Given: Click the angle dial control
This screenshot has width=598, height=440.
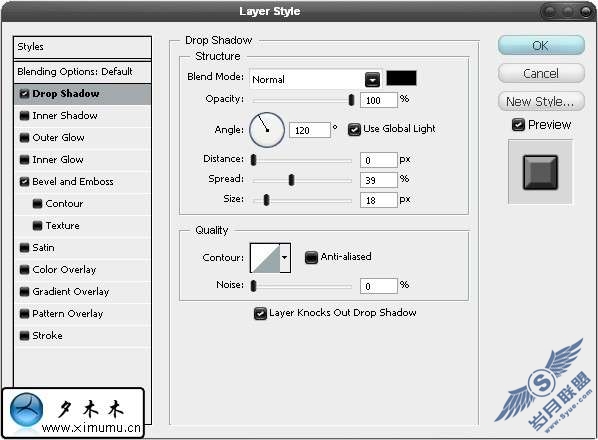Looking at the screenshot, I should point(267,130).
